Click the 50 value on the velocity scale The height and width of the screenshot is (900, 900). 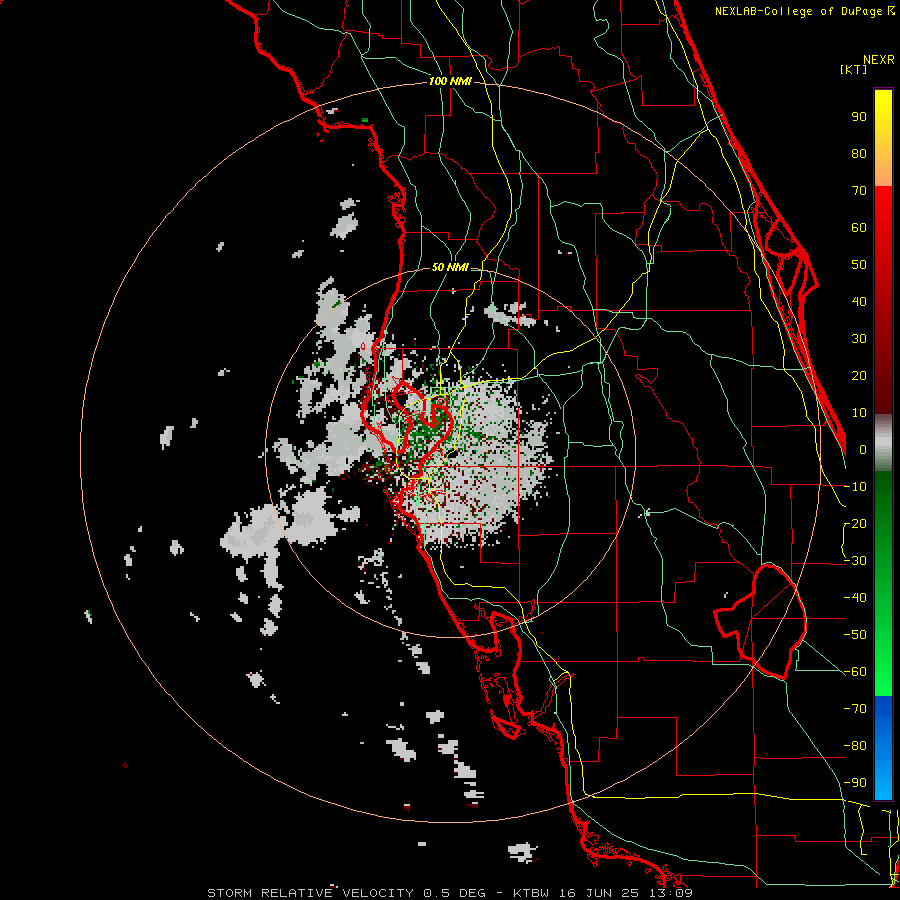859,265
